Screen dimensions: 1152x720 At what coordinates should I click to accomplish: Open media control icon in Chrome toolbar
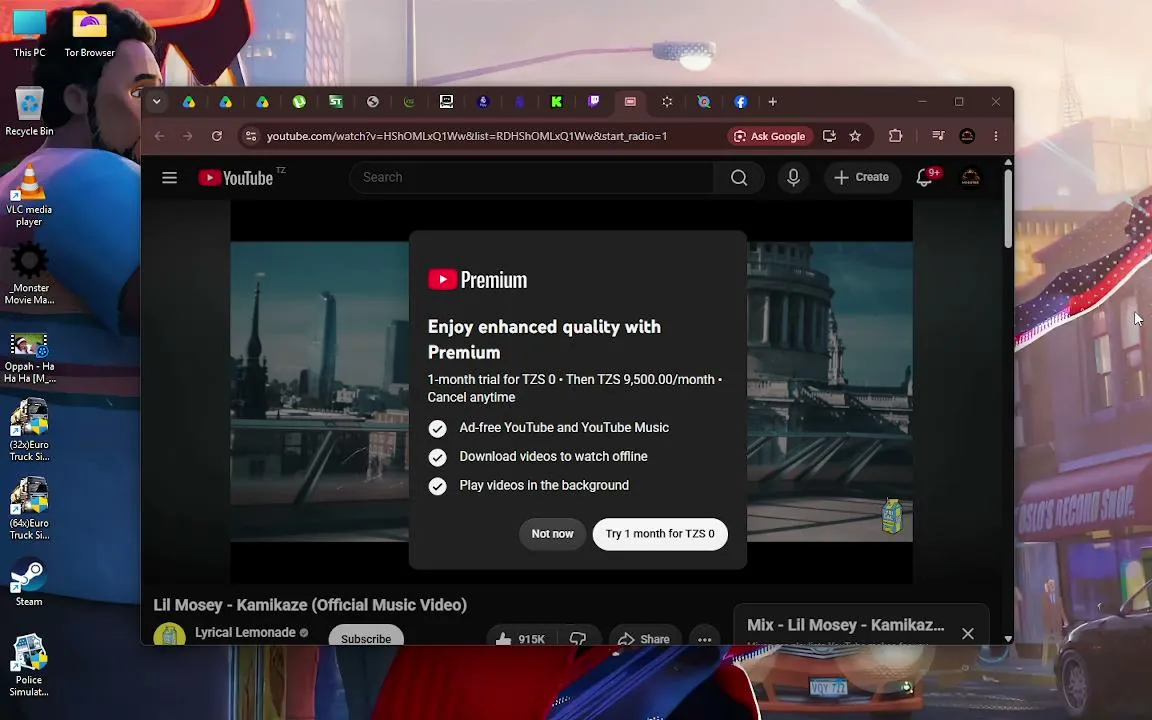click(x=938, y=136)
